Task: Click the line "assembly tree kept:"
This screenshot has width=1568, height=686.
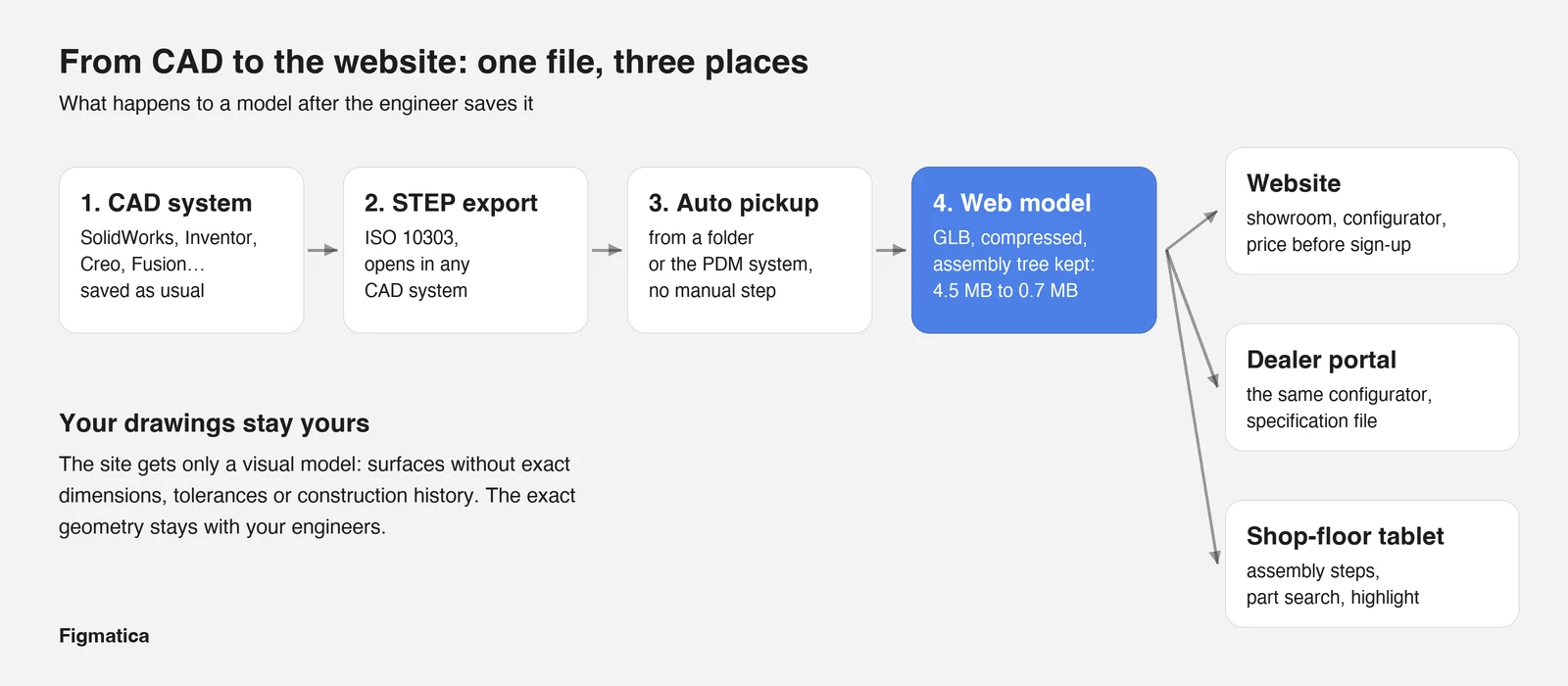Action: [x=1014, y=265]
